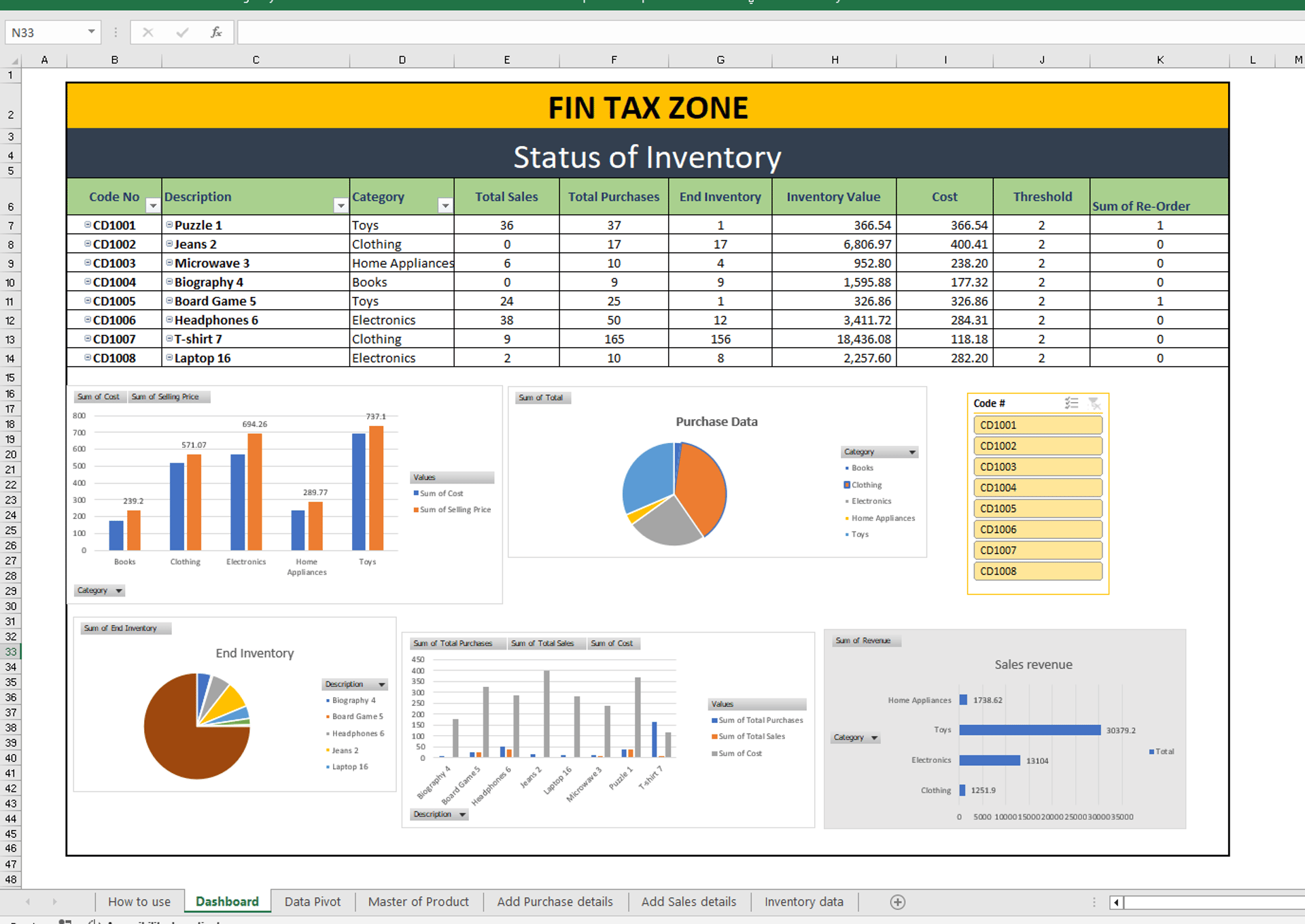
Task: Open the Description column filter dropdown
Action: click(341, 205)
